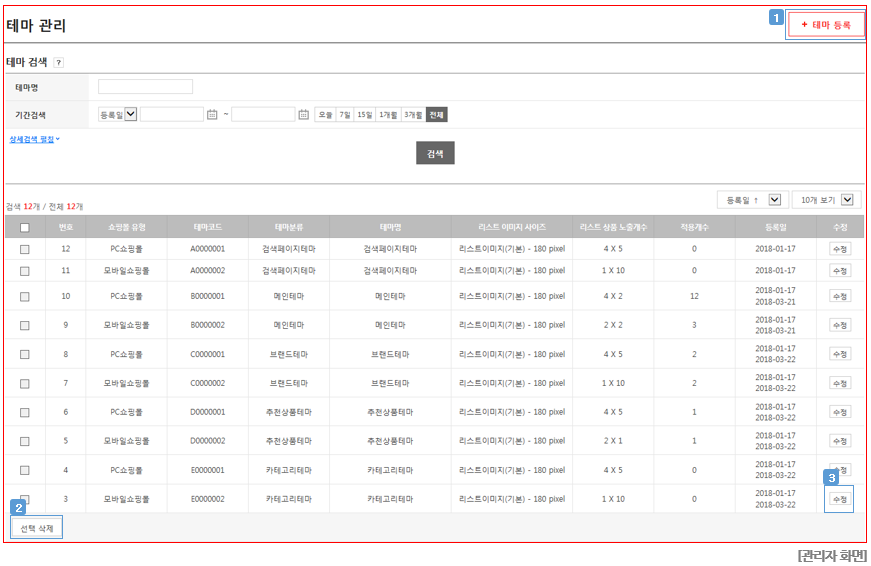
Task: Click the 테마분류 column header
Action: coord(289,227)
